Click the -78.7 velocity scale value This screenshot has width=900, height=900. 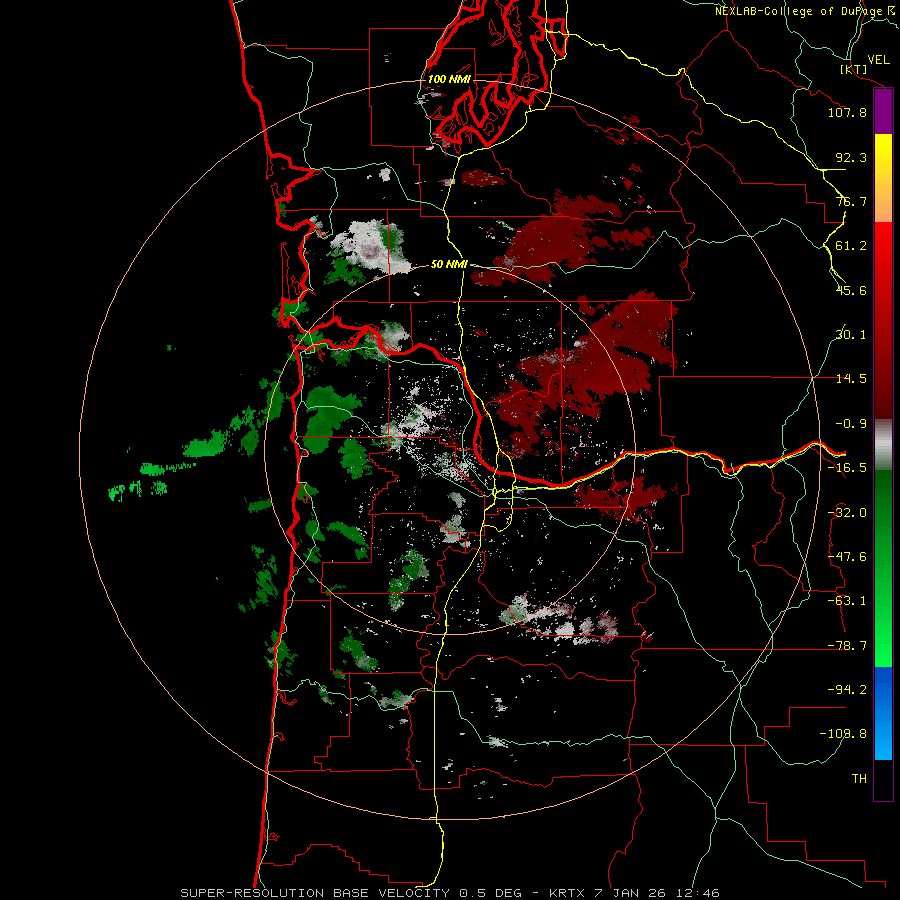847,646
